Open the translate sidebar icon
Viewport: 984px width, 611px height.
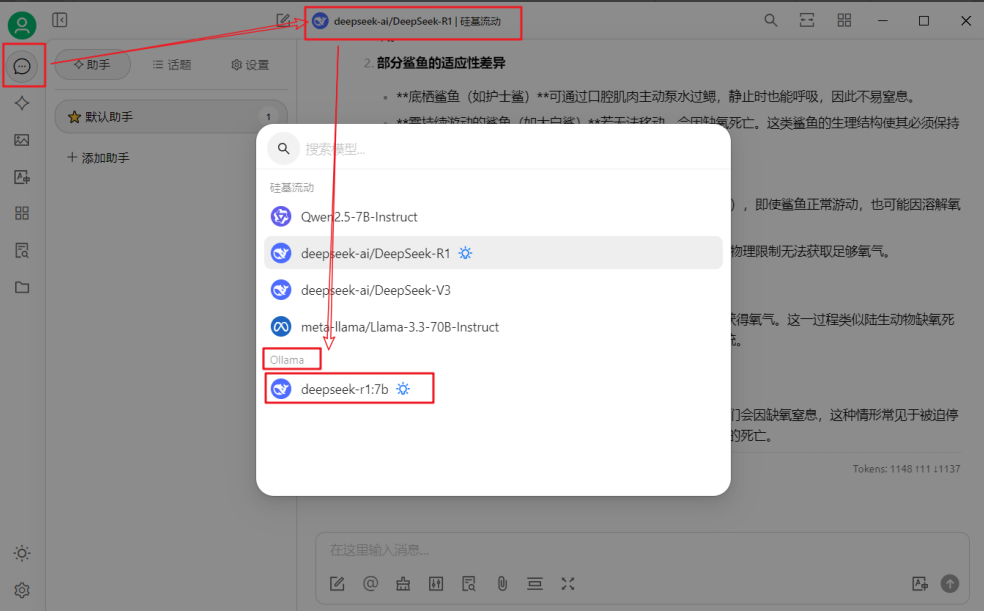tap(22, 177)
